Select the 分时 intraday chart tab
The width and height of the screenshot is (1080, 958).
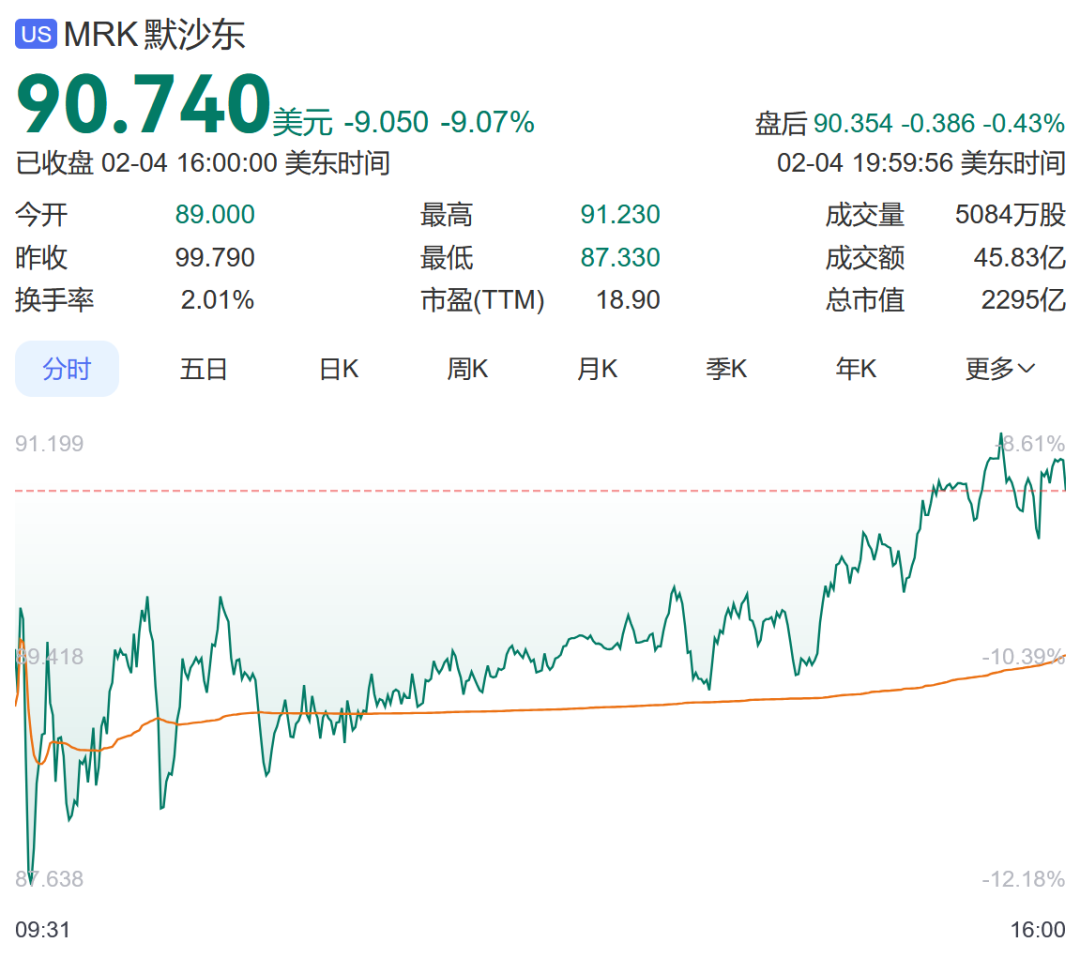66,368
